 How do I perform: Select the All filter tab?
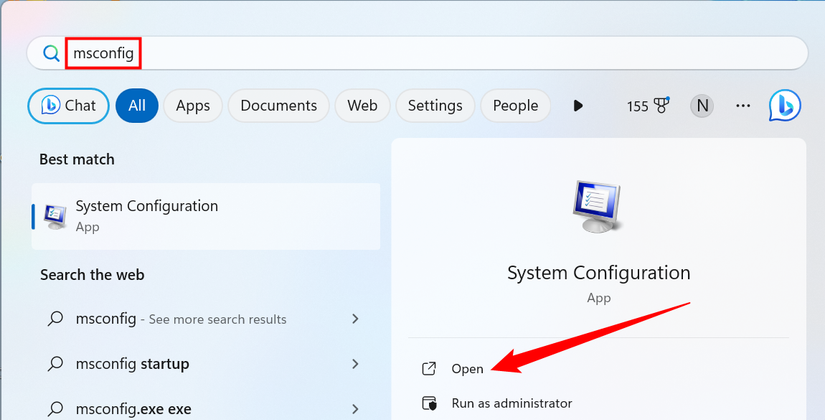(x=137, y=105)
